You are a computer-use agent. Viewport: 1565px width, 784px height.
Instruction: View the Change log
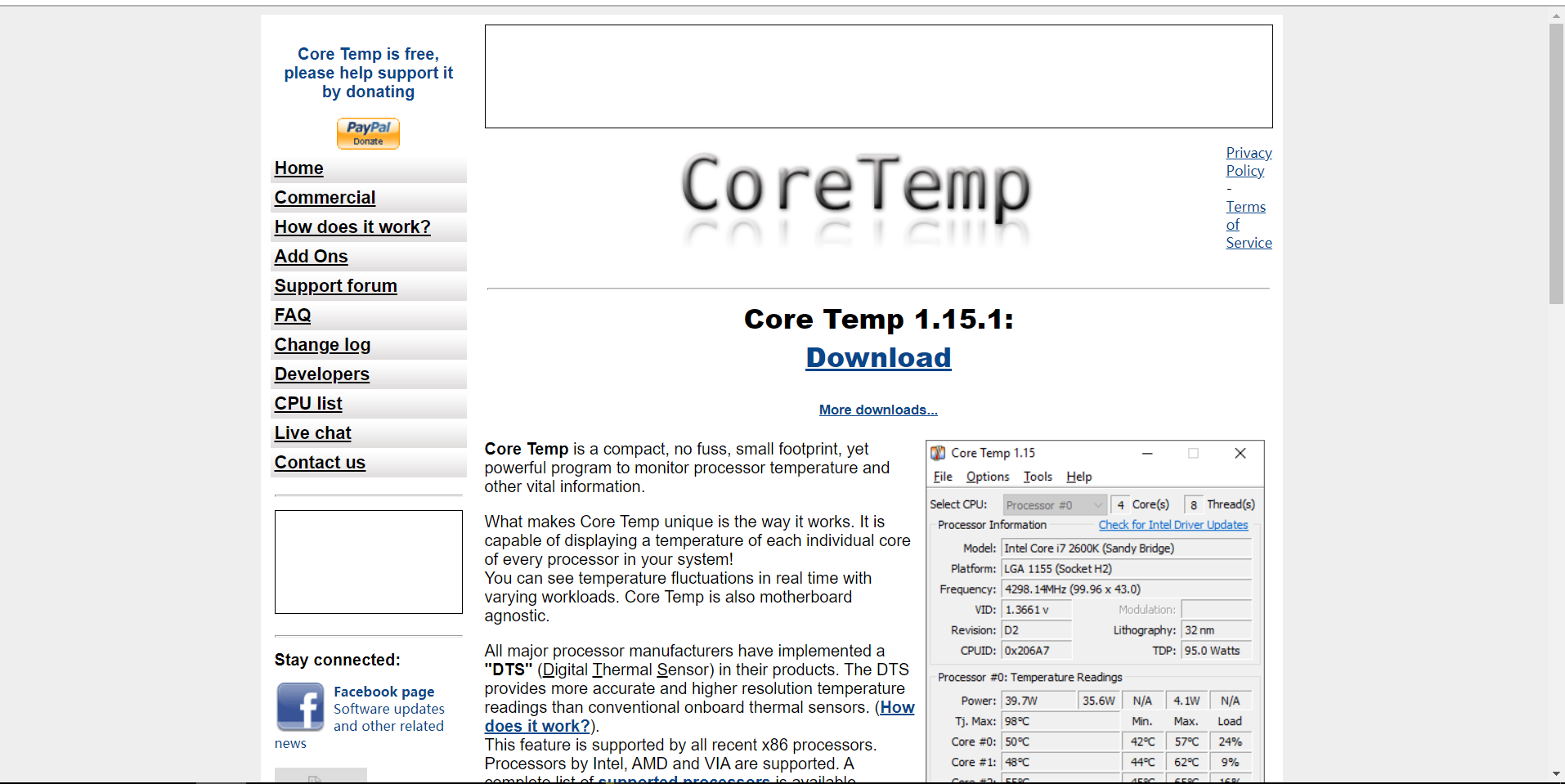click(322, 345)
